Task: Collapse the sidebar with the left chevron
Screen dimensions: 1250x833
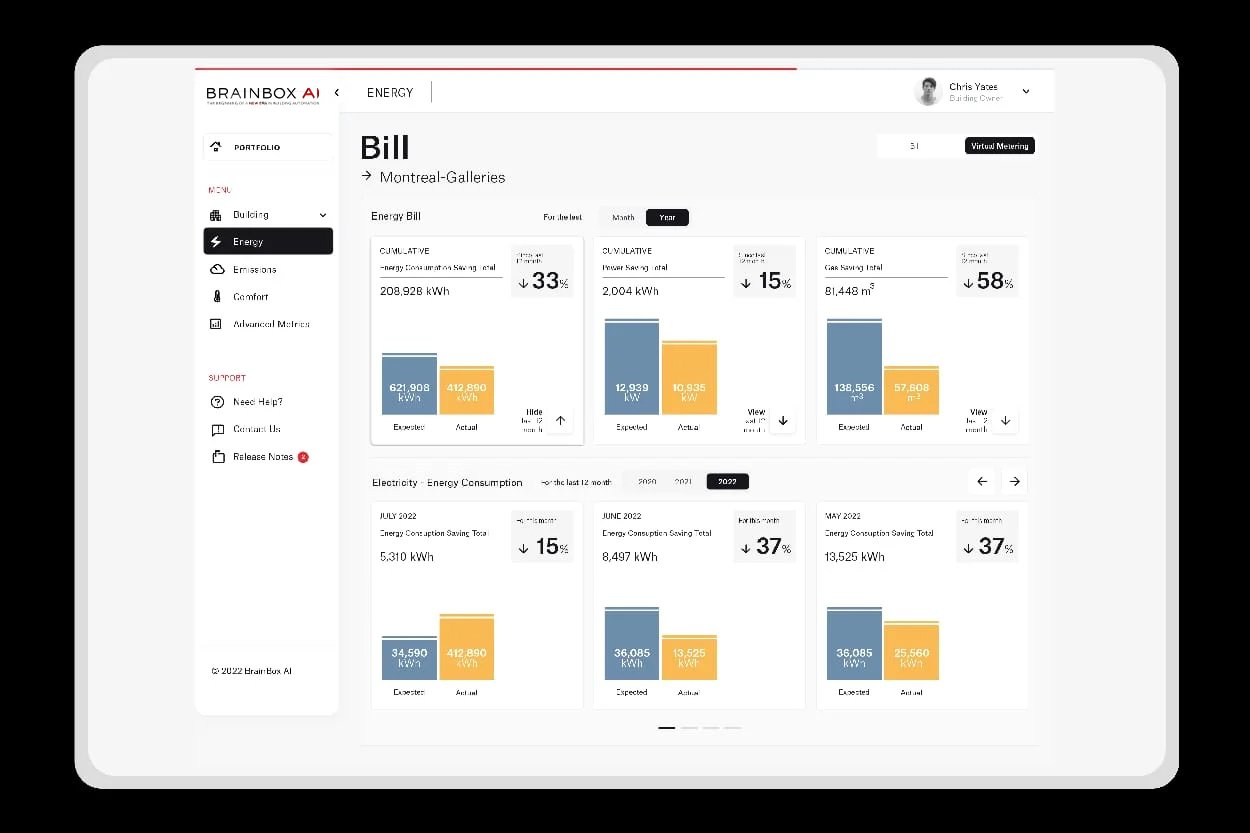Action: point(337,92)
